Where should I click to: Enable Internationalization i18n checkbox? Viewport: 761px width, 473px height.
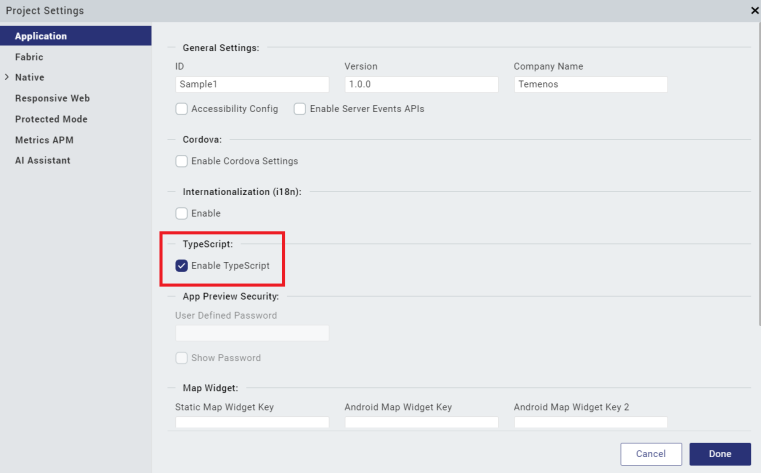click(x=182, y=213)
